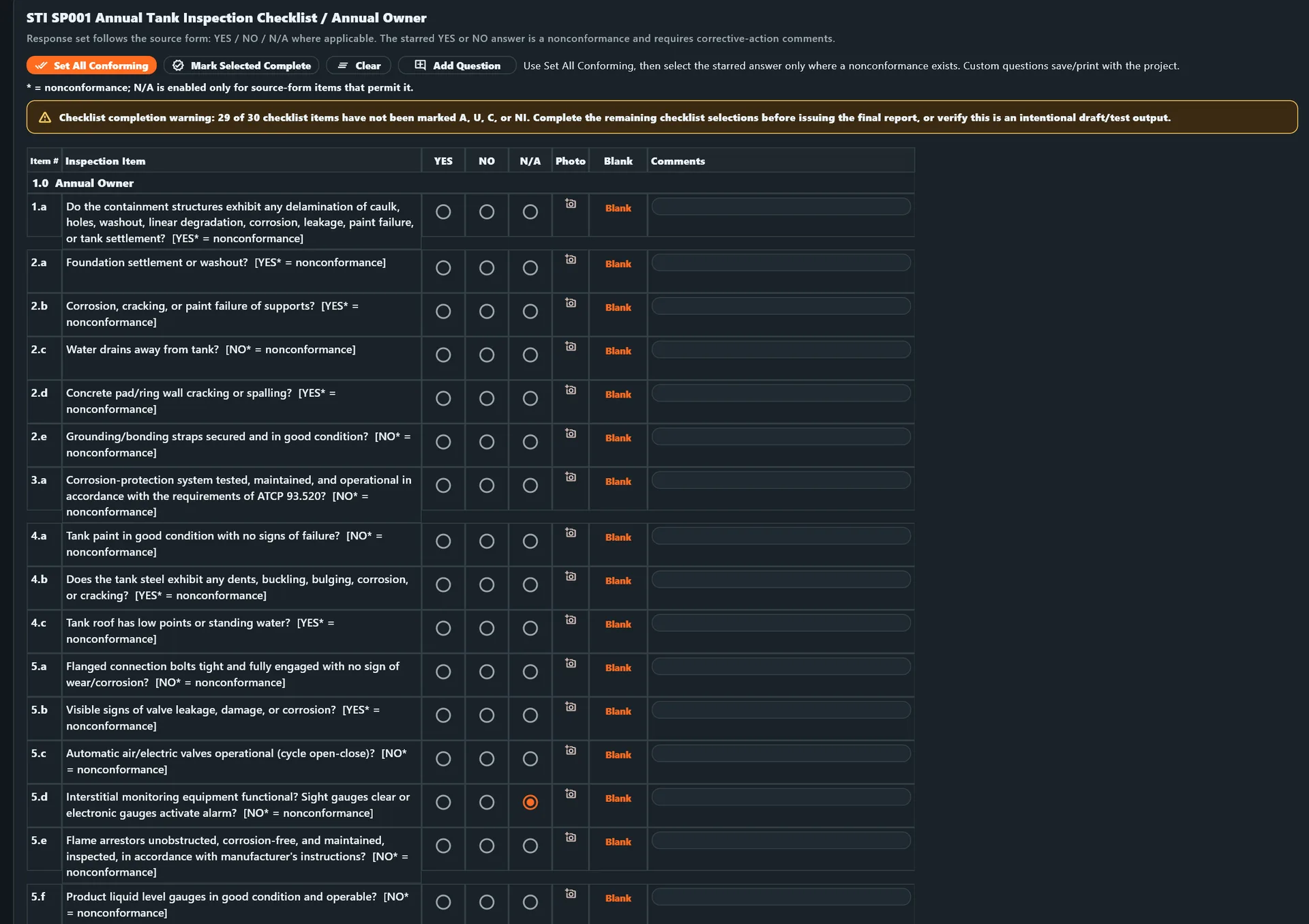Screen dimensions: 1309x924
Task: Click Blank for item 5.f level gauges
Action: (618, 899)
